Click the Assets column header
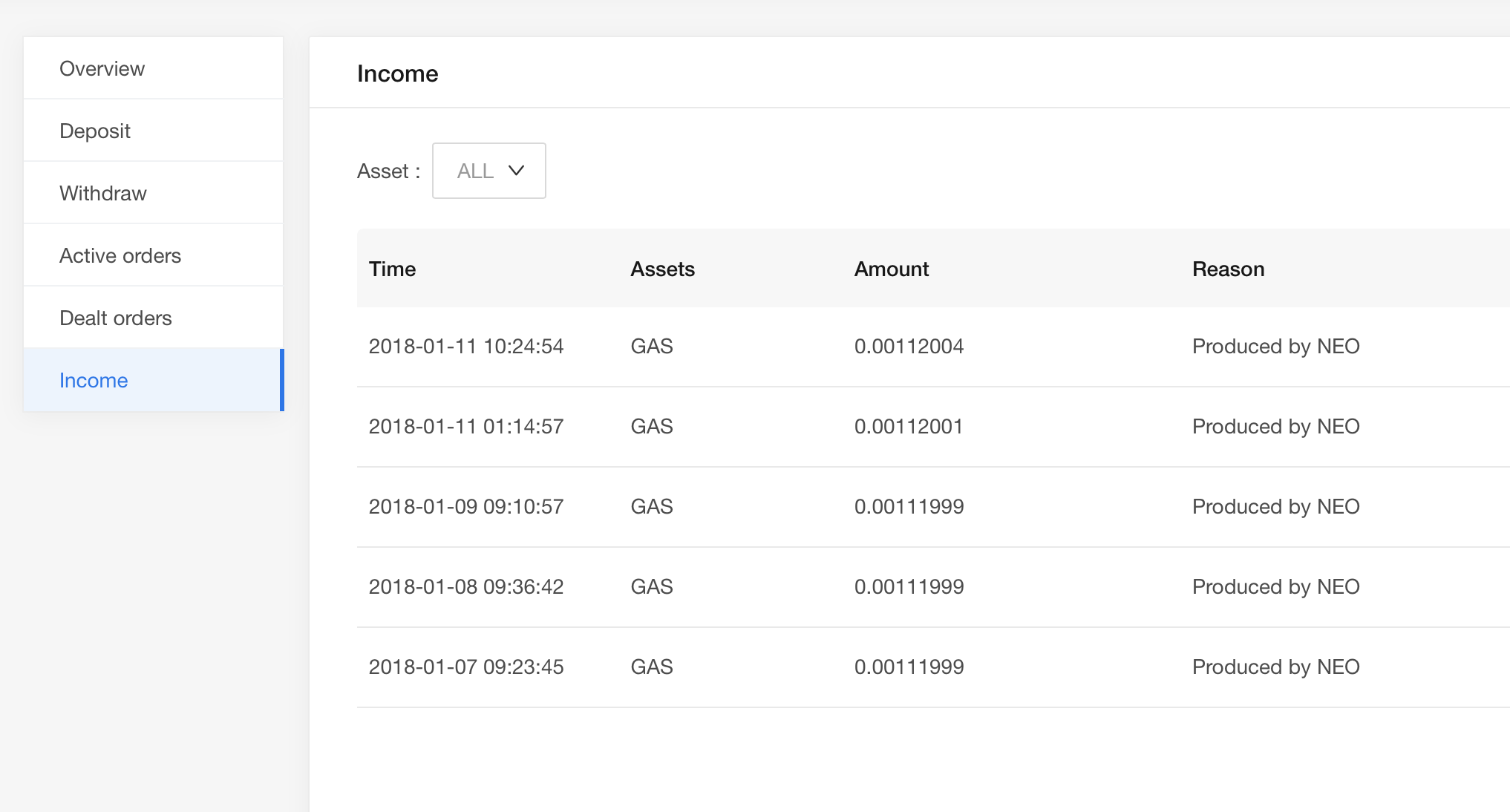This screenshot has width=1510, height=812. tap(662, 269)
